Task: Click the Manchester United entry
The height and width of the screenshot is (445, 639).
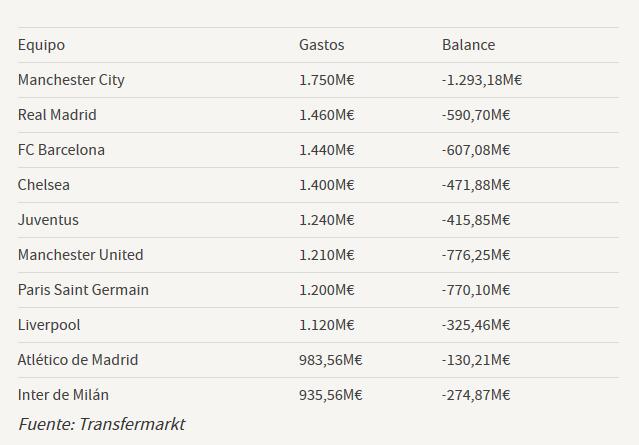Action: pos(80,255)
